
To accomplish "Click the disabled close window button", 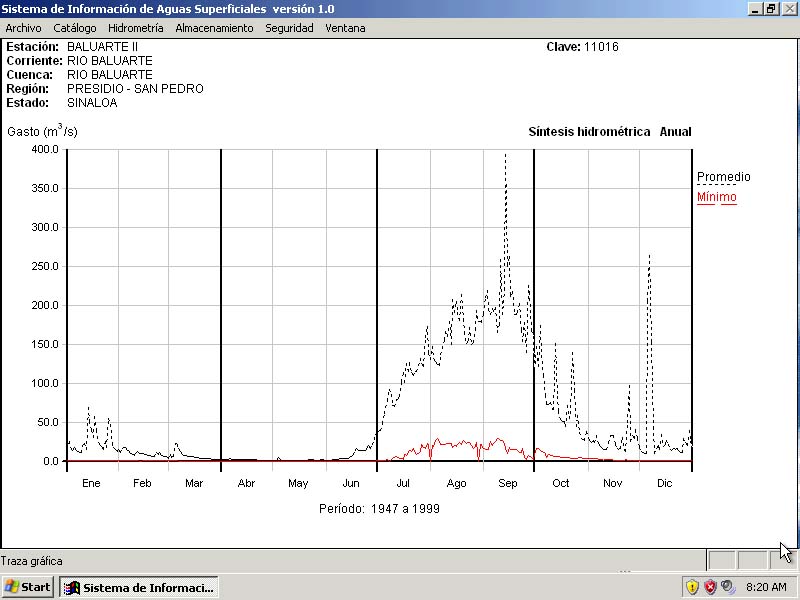I will coord(787,8).
